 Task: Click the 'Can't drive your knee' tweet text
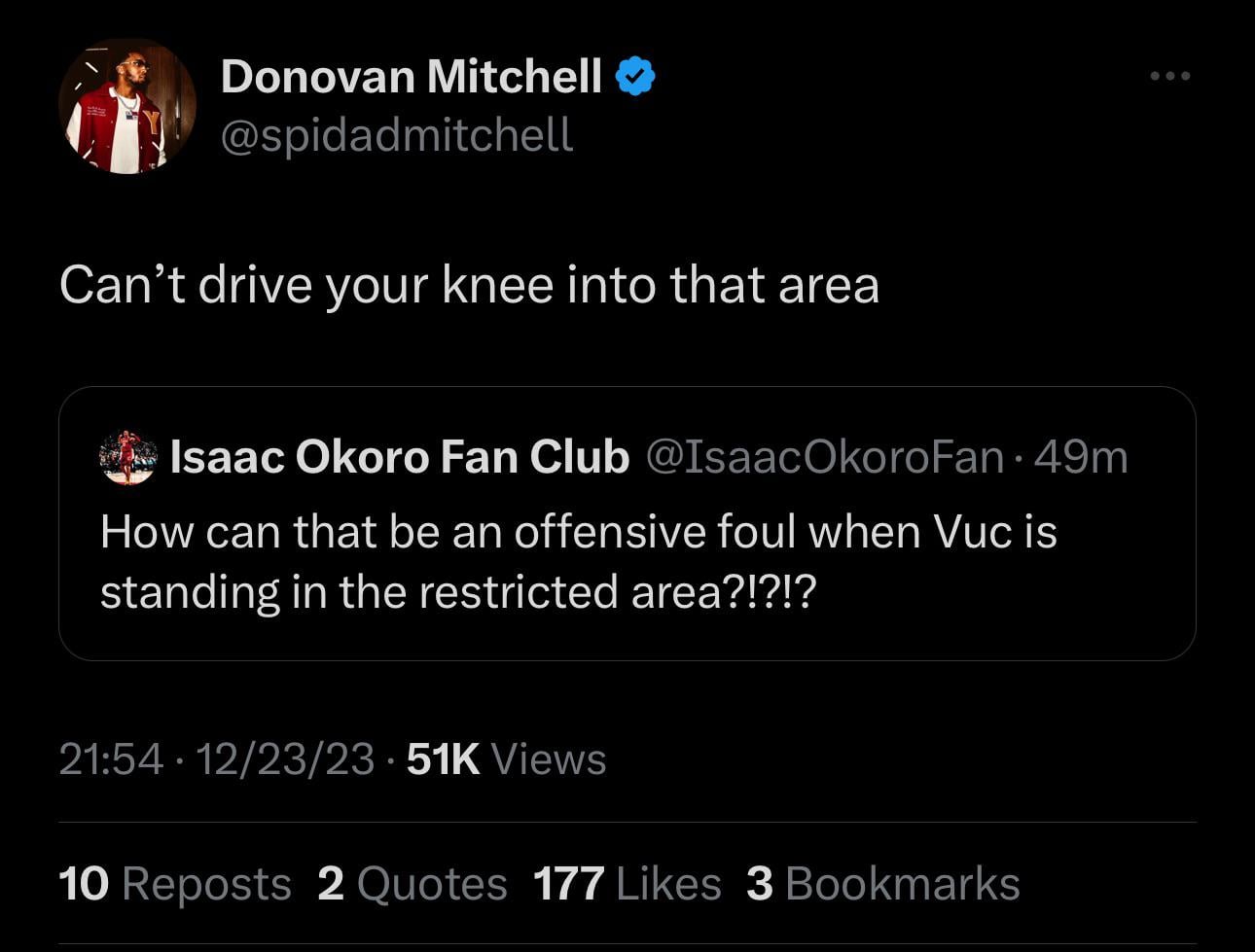[469, 285]
